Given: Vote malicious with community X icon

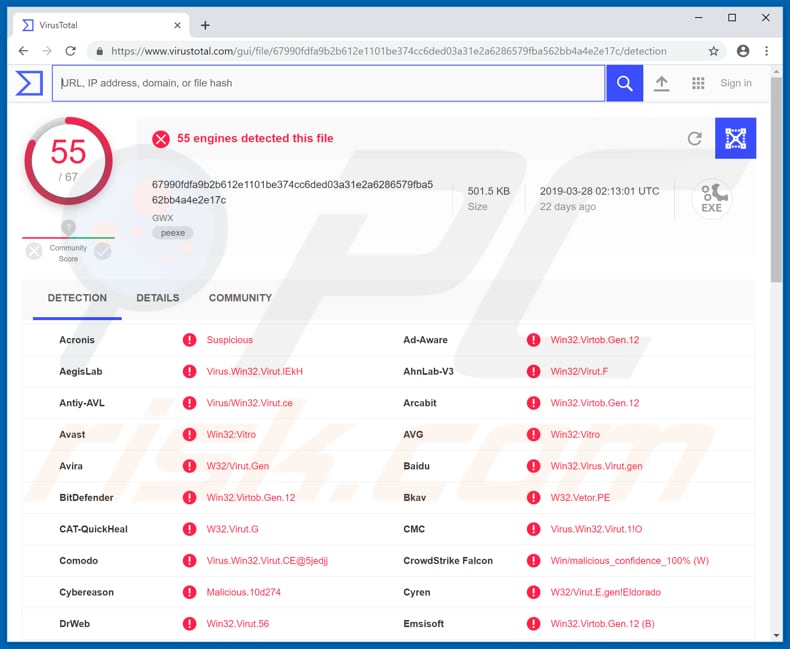Looking at the screenshot, I should pos(34,251).
